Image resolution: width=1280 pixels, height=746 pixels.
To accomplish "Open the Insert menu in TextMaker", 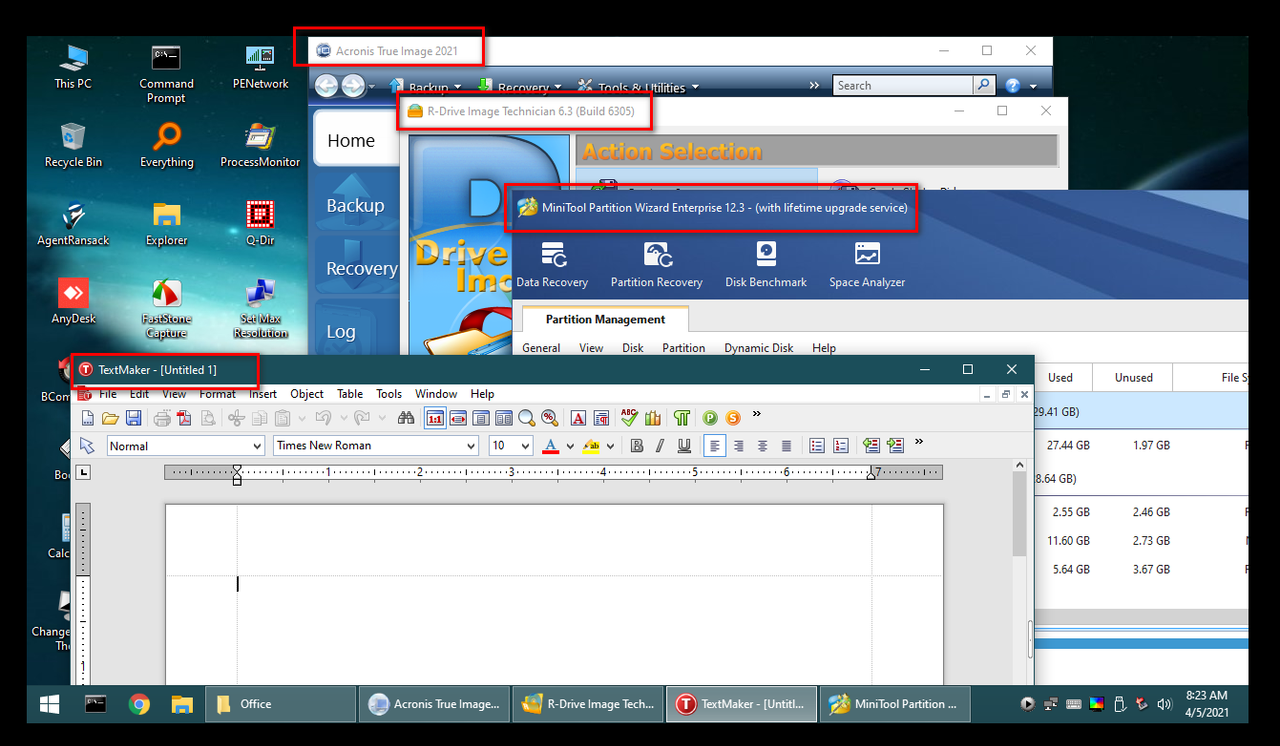I will (263, 394).
